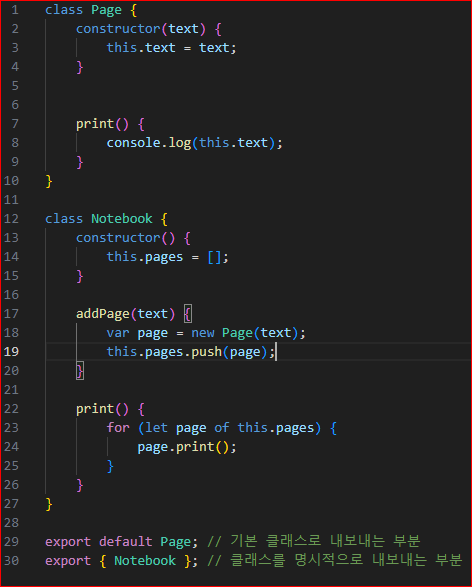
Task: Click line number 30 in the gutter
Action: tap(11, 561)
